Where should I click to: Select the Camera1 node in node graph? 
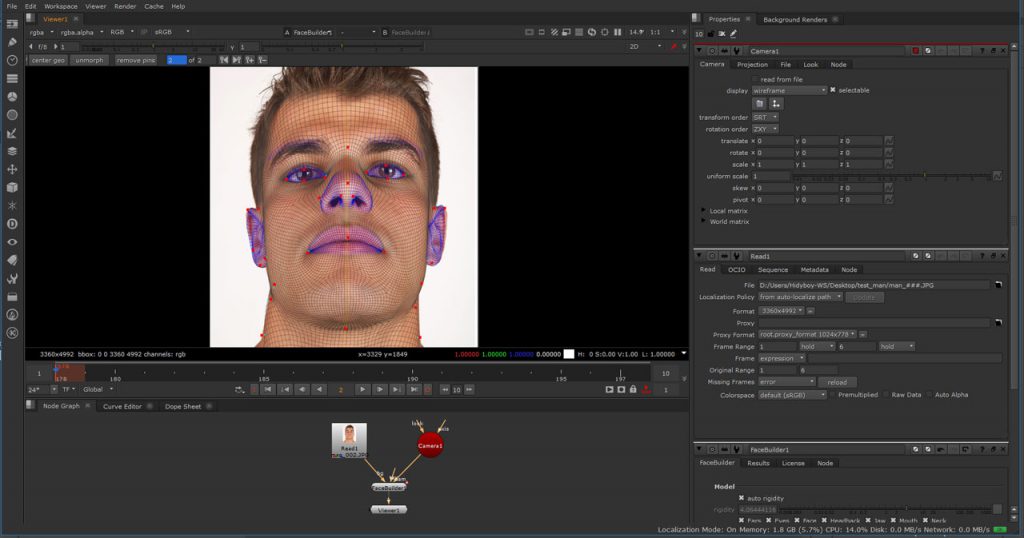pos(430,445)
